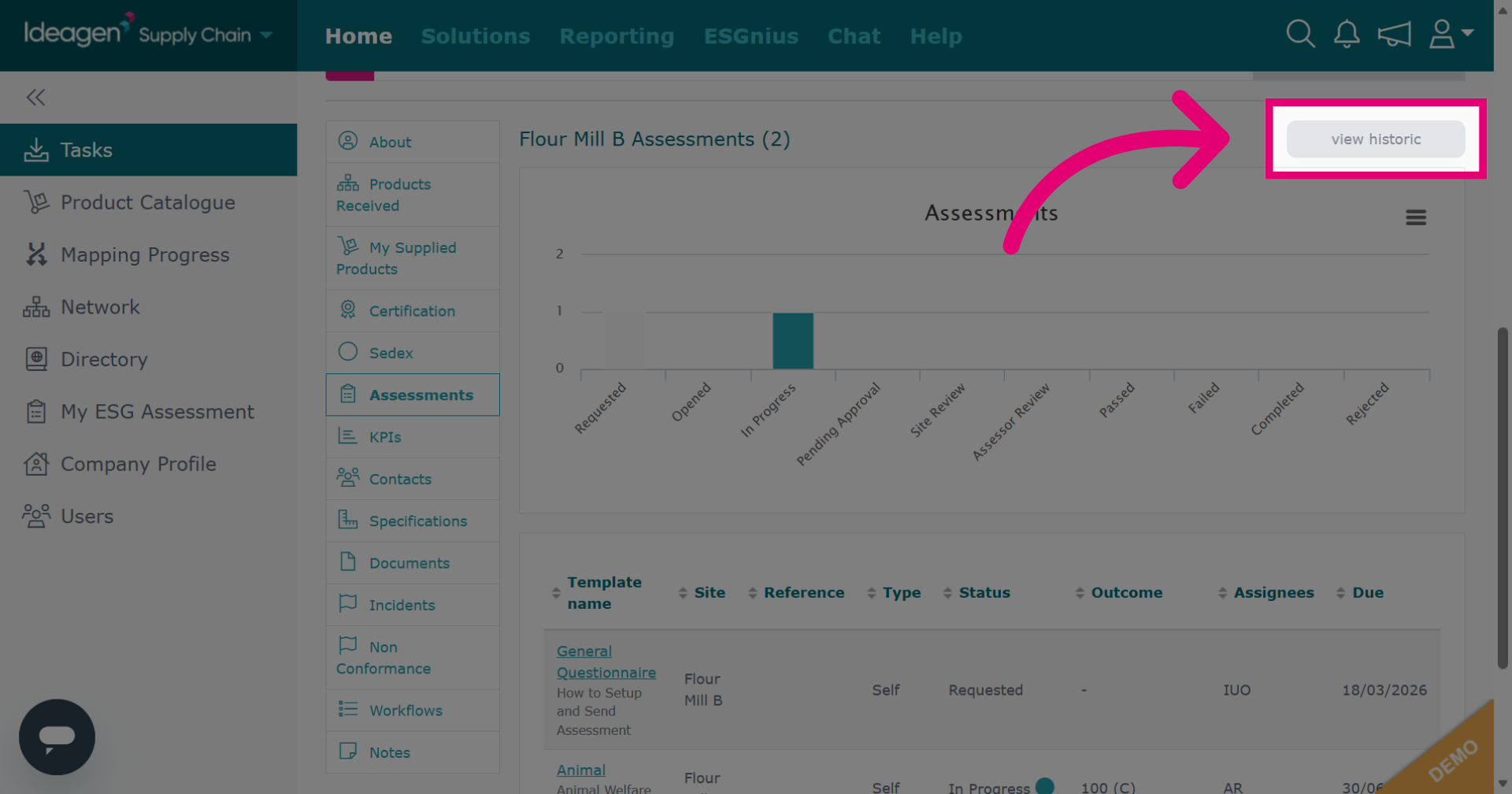Viewport: 1512px width, 794px height.
Task: Click the 18/03/2026 due date
Action: coord(1384,690)
